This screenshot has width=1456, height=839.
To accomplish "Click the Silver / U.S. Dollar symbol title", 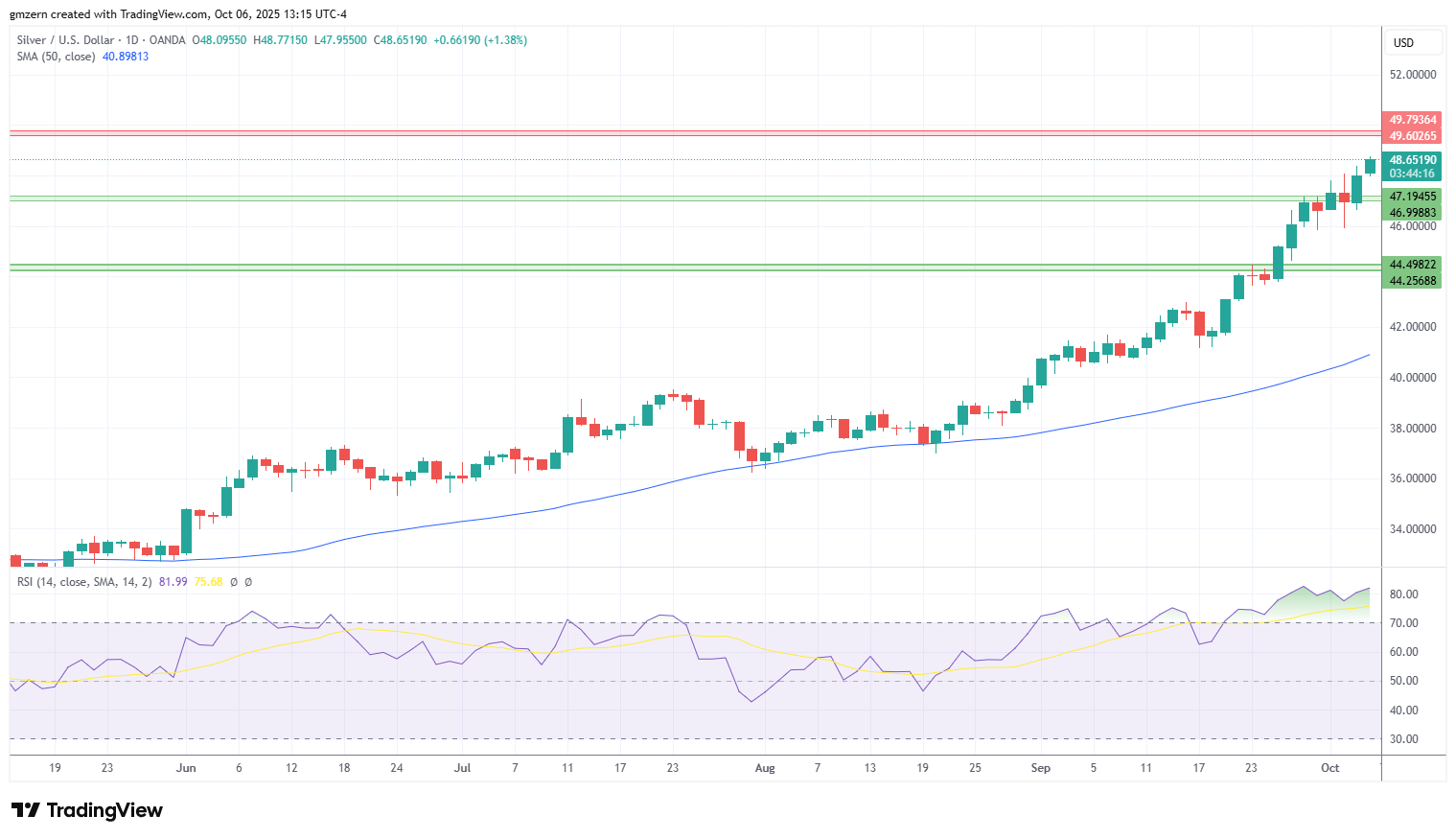I will [x=65, y=40].
